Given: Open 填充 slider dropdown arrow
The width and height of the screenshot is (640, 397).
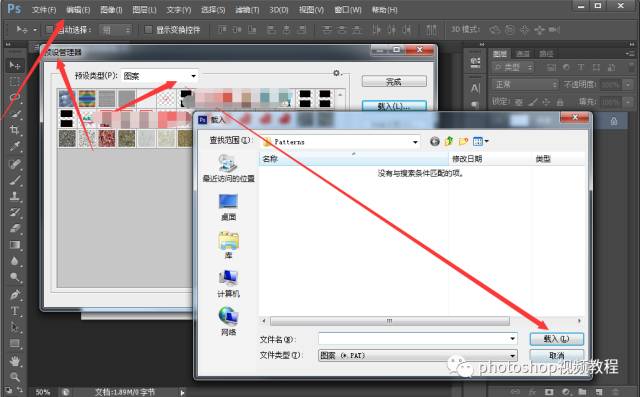Looking at the screenshot, I should coord(628,101).
